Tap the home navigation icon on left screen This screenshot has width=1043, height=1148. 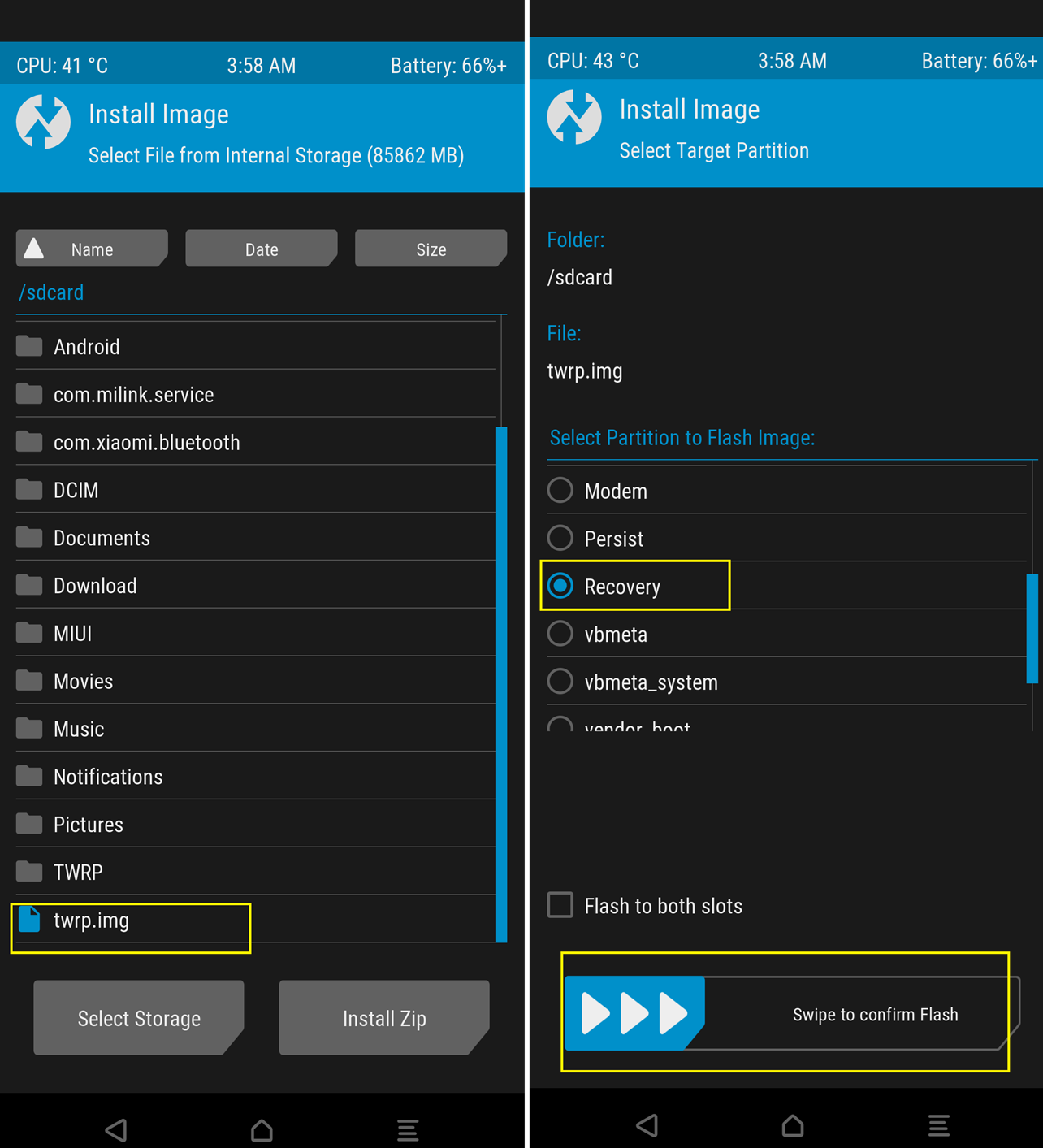[x=262, y=1129]
